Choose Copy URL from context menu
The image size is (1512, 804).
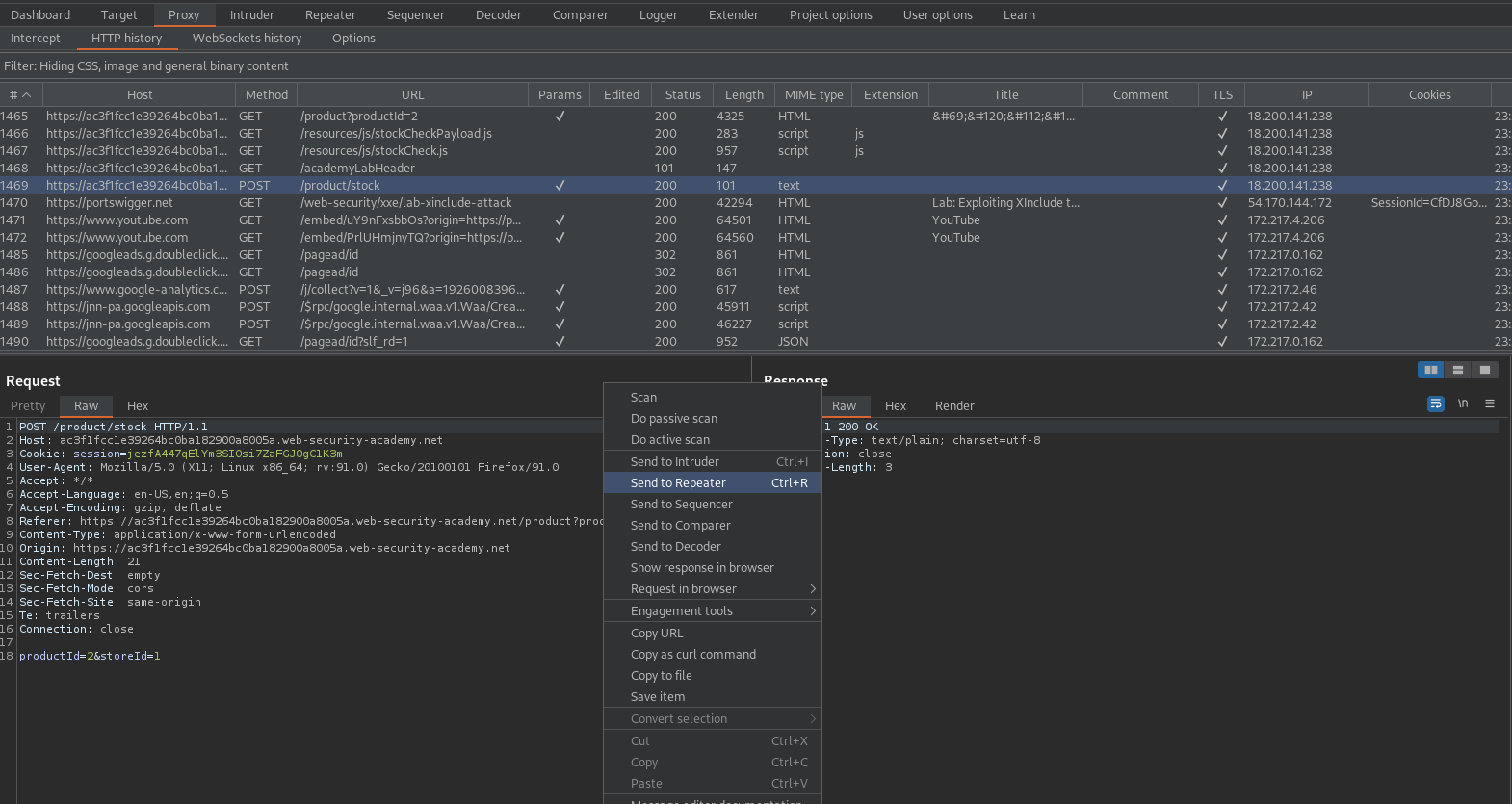(713, 634)
